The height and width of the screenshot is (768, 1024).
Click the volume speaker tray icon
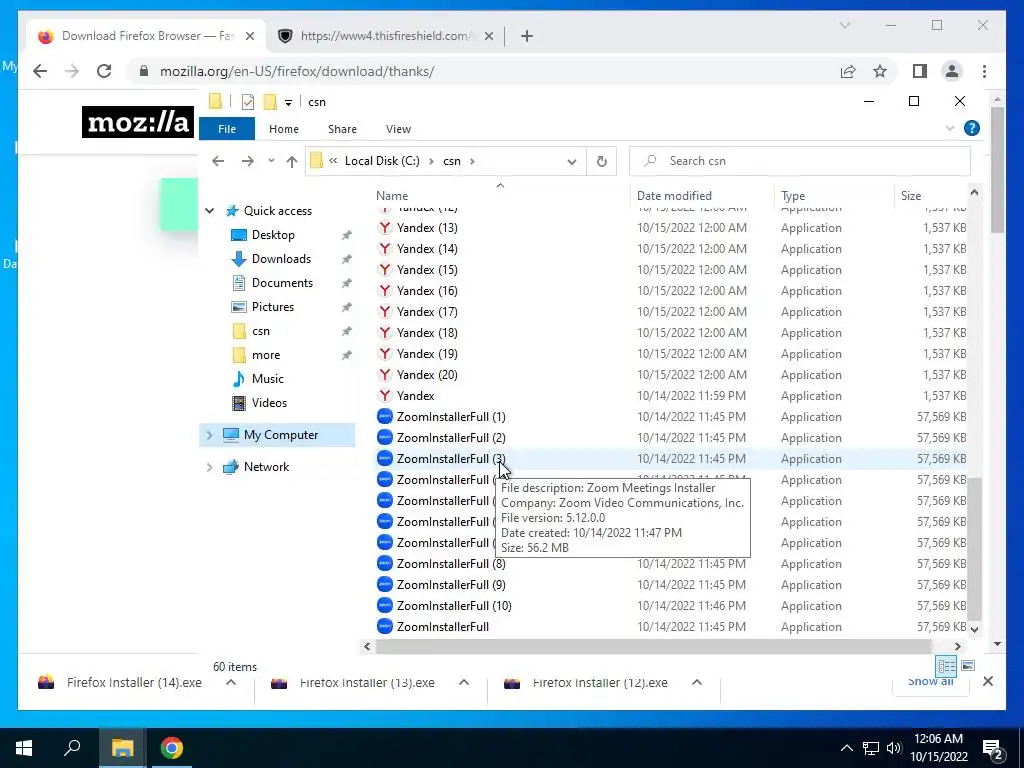[x=894, y=748]
